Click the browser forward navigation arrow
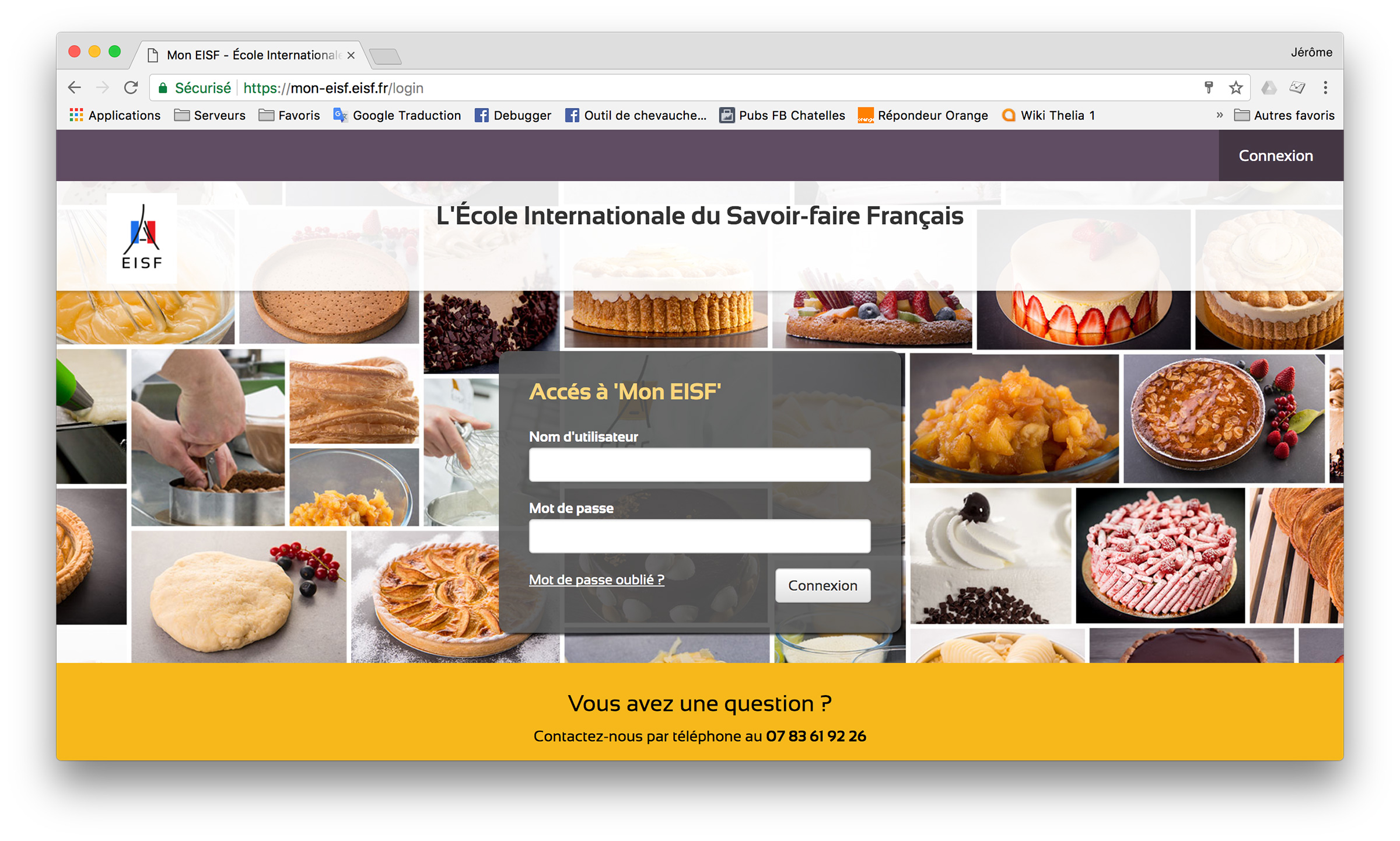Image resolution: width=1400 pixels, height=841 pixels. coord(100,88)
